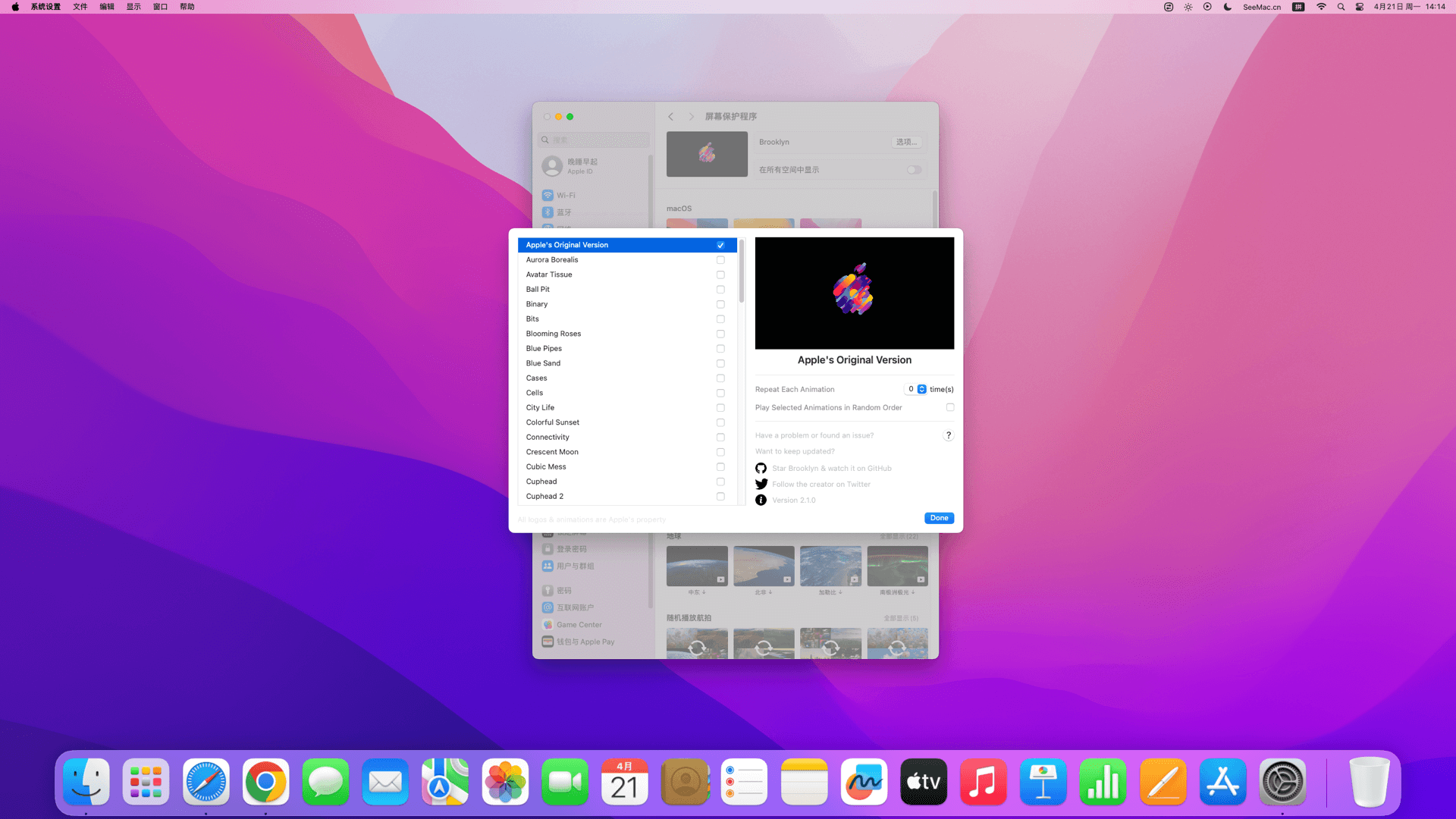
Task: Select the Connectivity list row
Action: (627, 438)
